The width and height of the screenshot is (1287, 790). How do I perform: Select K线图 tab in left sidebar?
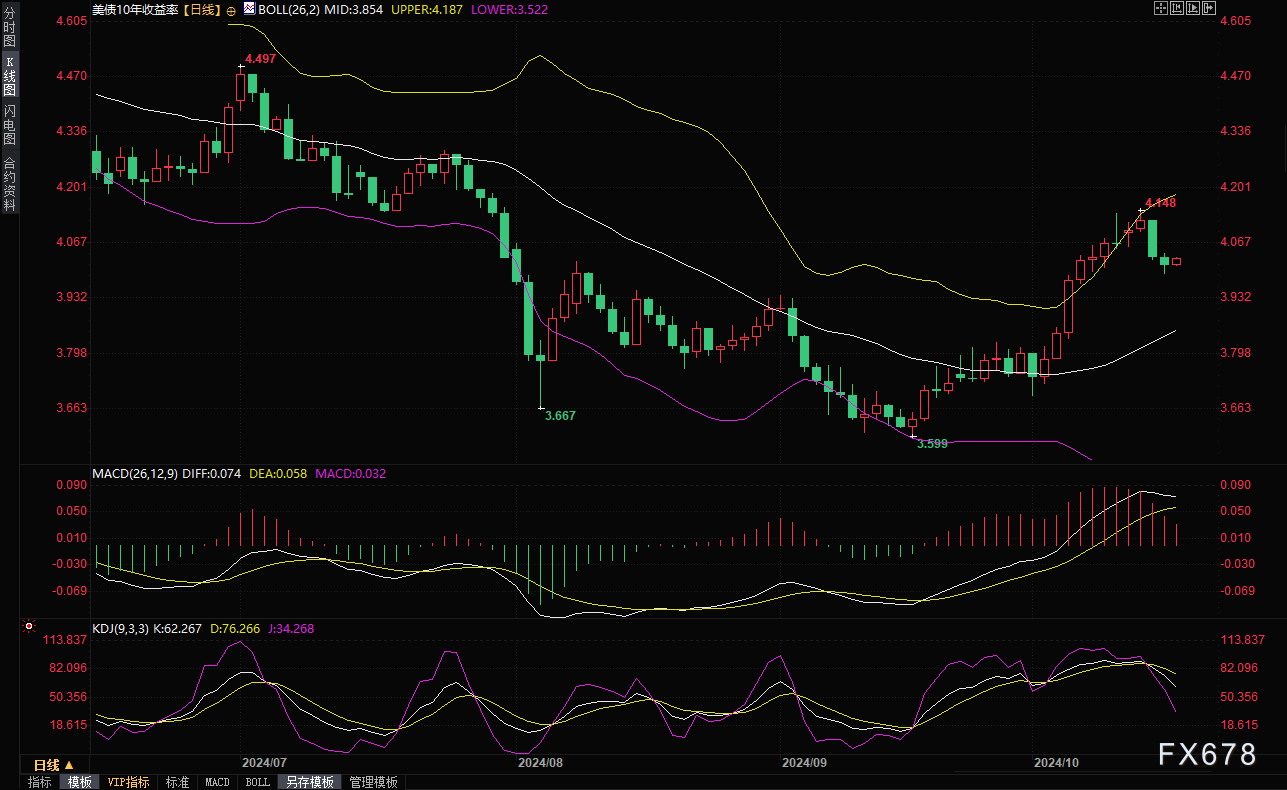pos(9,75)
